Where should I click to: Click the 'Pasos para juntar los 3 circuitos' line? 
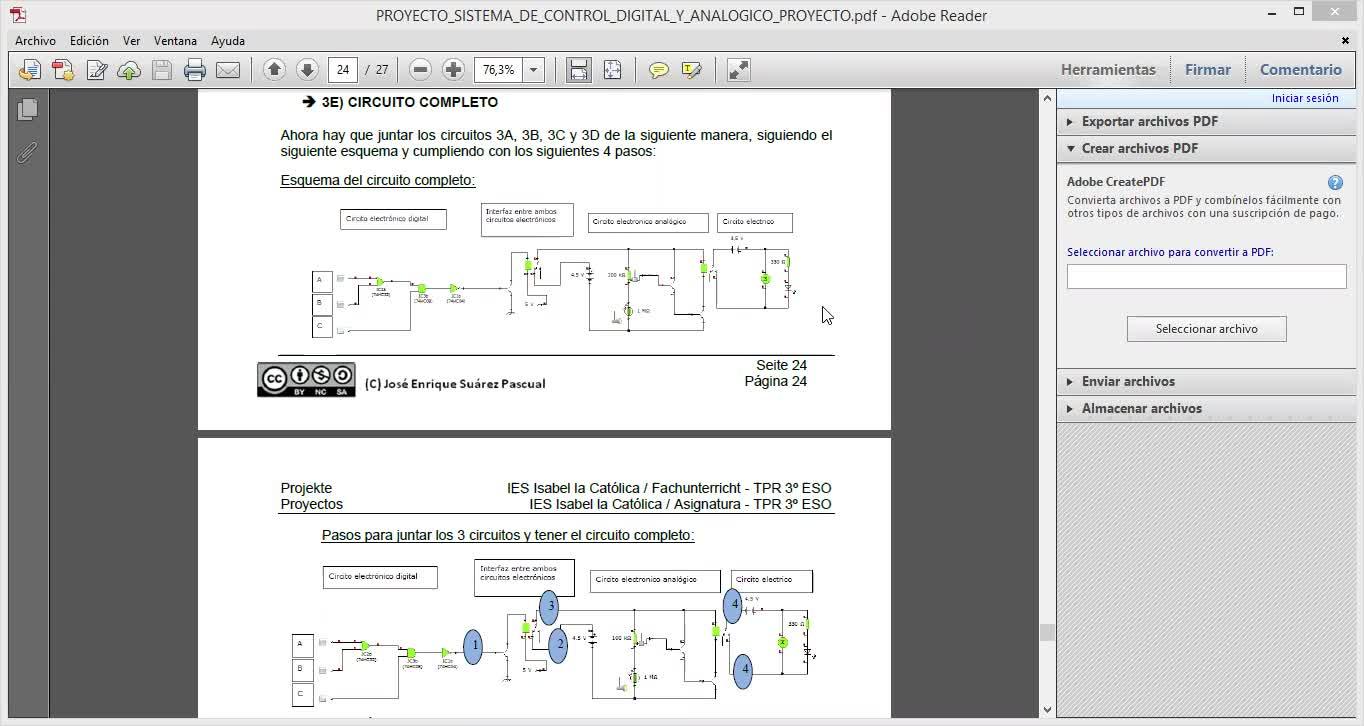point(508,535)
